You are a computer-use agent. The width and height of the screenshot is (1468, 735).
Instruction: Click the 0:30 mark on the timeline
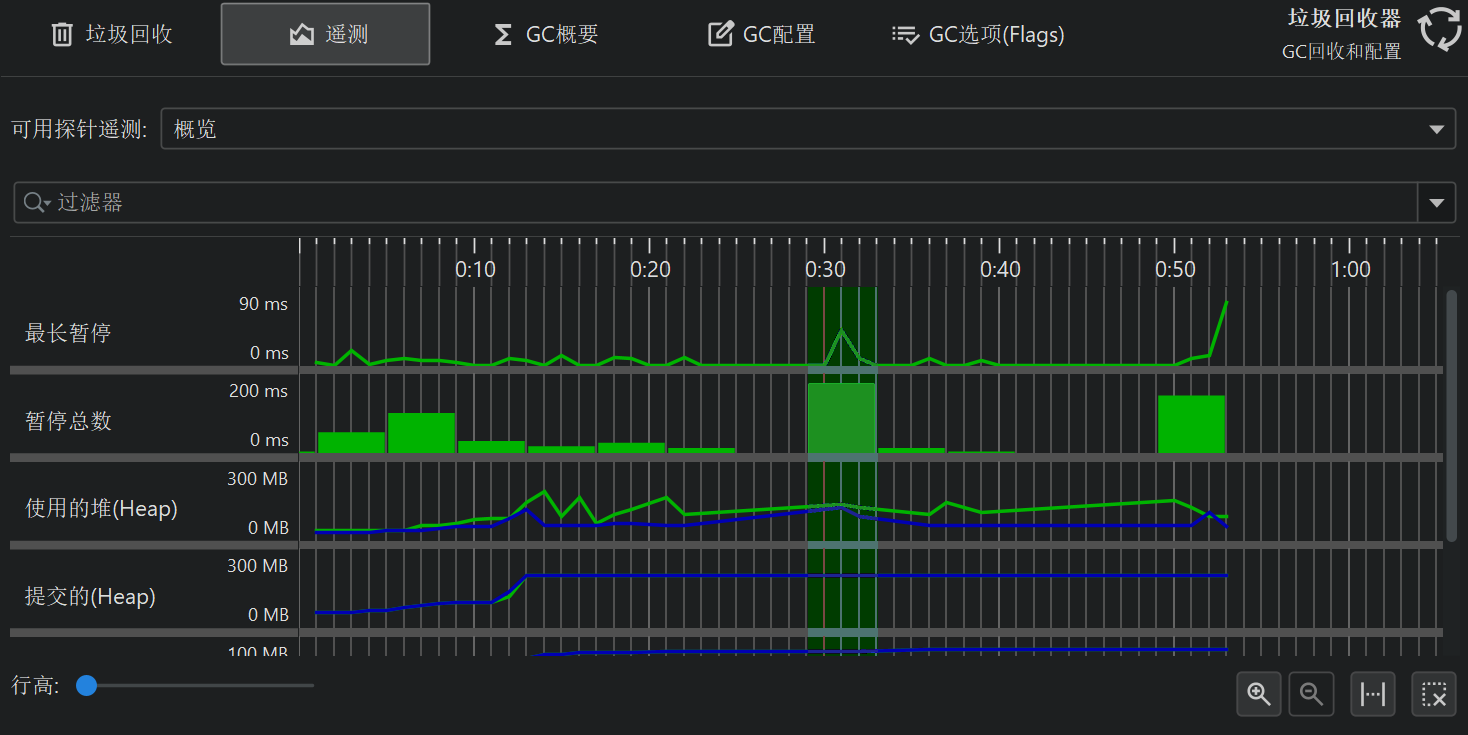pyautogui.click(x=825, y=270)
